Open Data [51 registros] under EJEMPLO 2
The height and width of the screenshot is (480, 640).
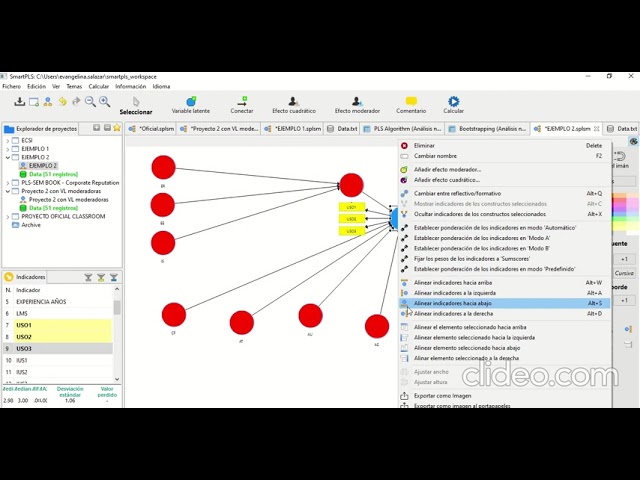[49, 174]
